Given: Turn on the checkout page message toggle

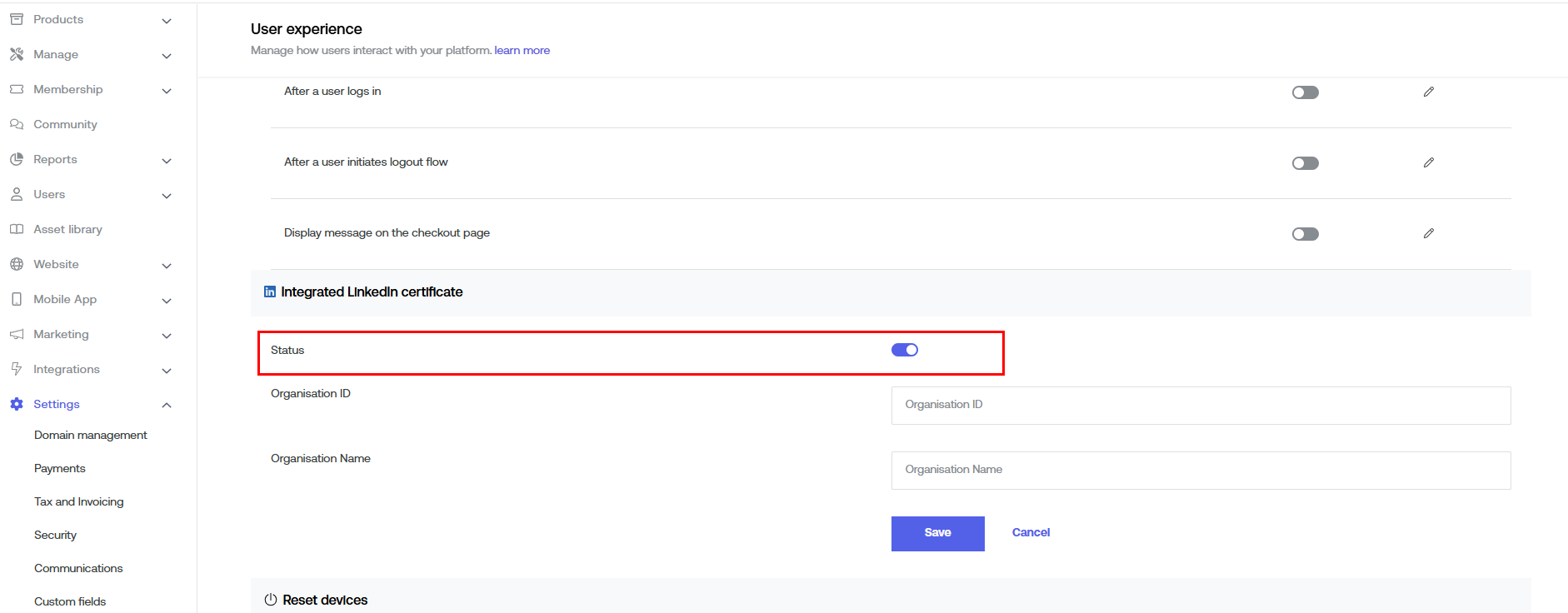Looking at the screenshot, I should click(x=1305, y=234).
